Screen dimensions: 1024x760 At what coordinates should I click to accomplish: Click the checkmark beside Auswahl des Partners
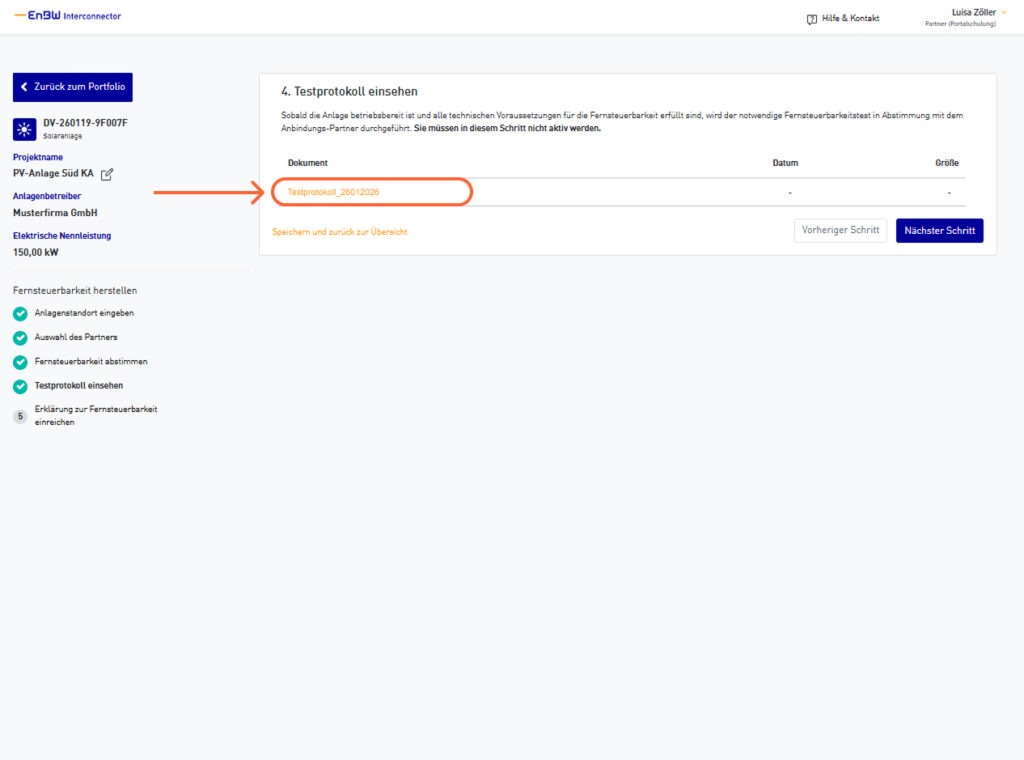point(20,337)
